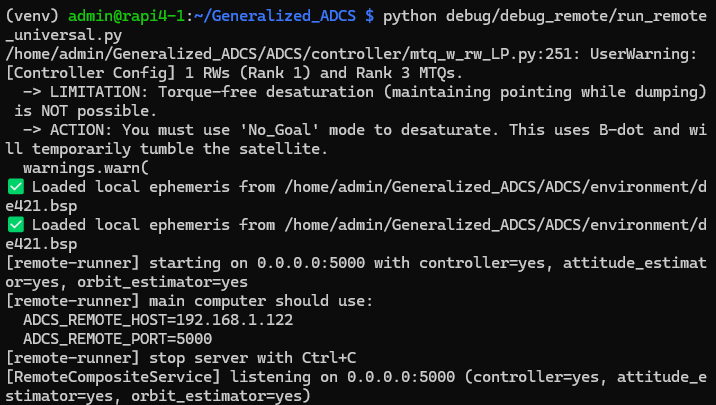Click the word LIMITATION in the warning

pos(99,92)
